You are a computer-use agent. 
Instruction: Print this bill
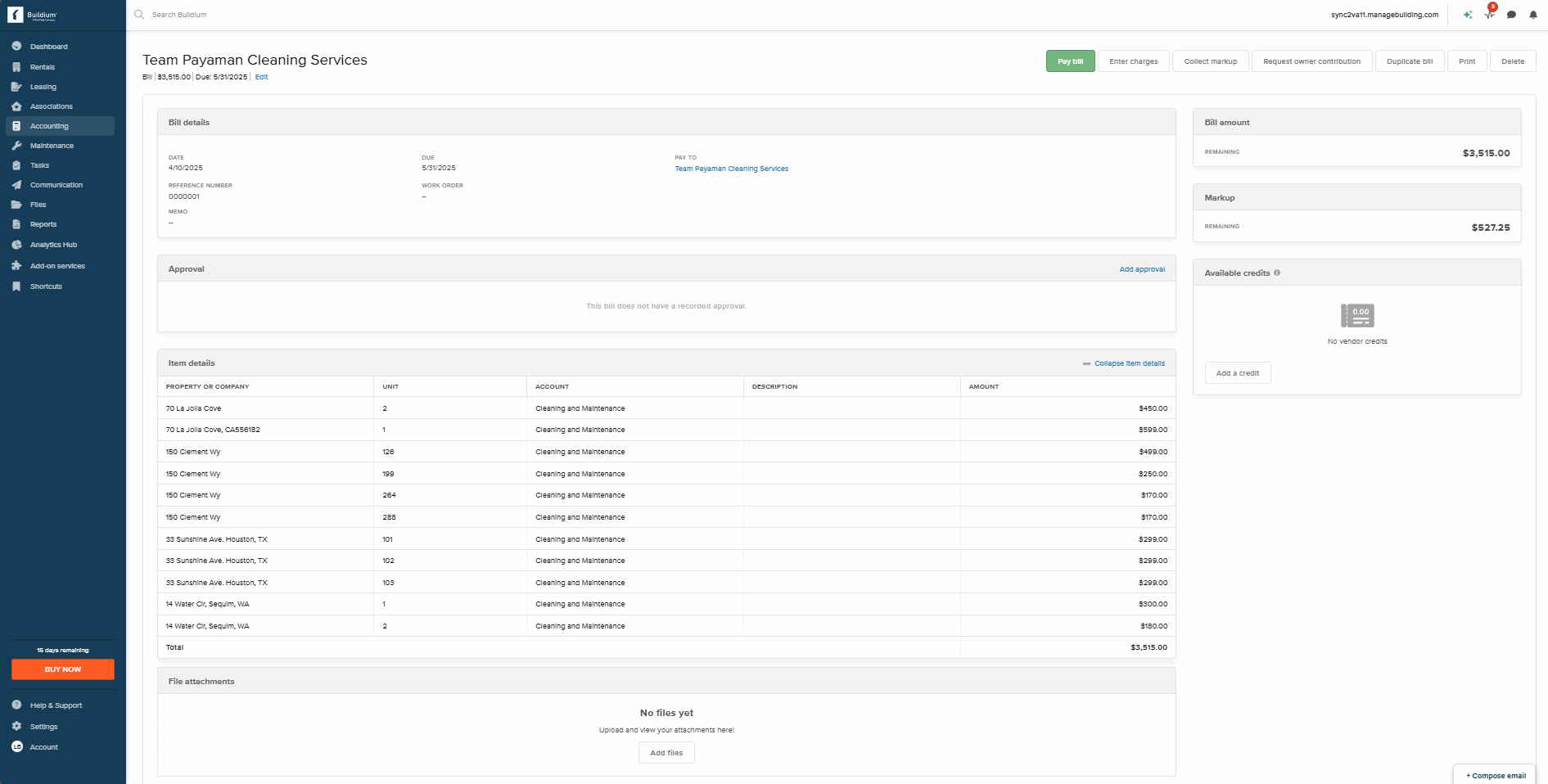click(1467, 61)
